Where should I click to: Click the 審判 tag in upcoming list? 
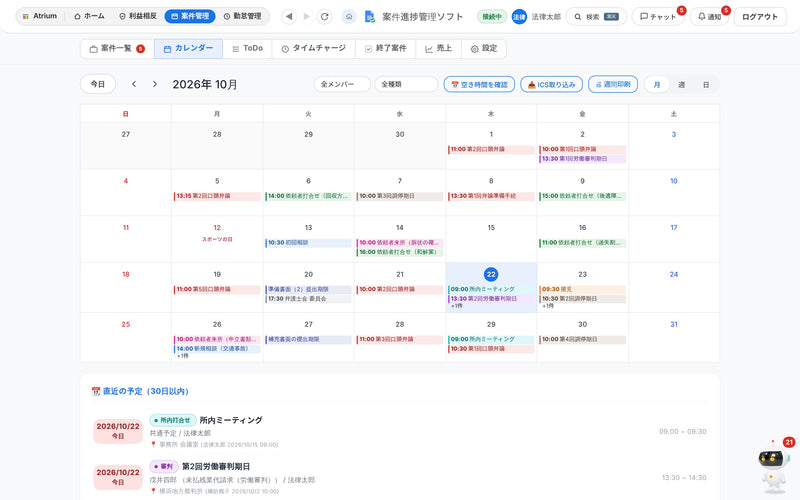[x=164, y=467]
